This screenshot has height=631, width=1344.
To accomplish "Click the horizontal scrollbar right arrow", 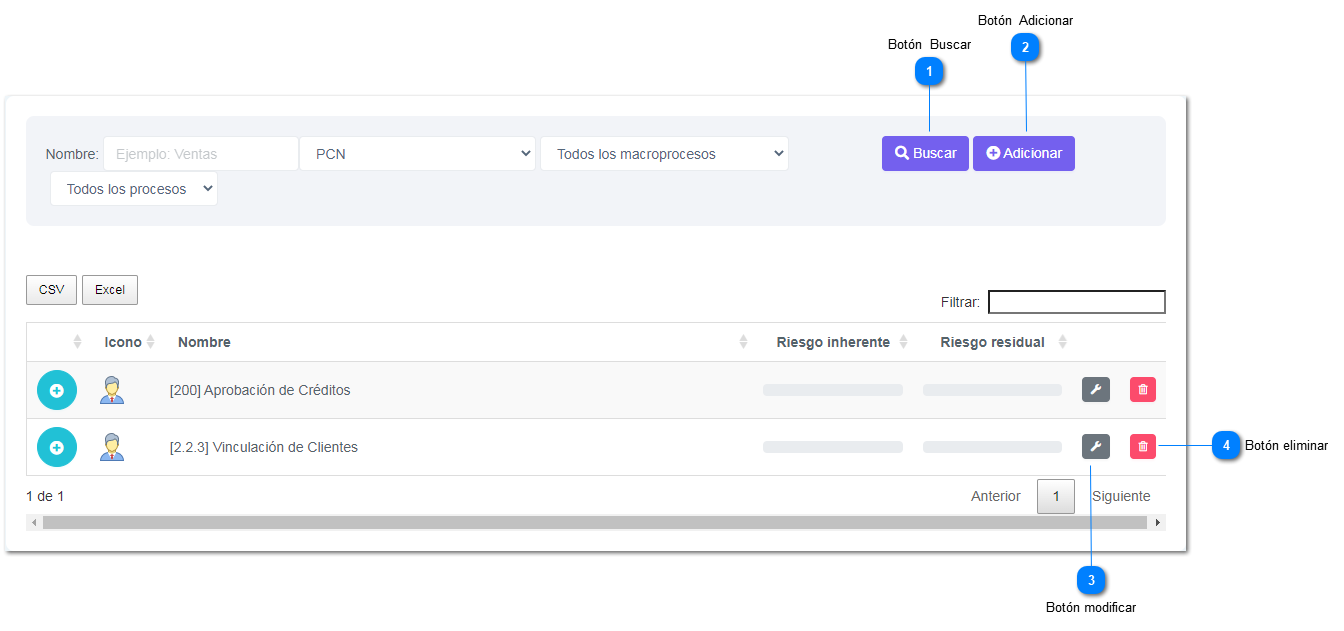I will pyautogui.click(x=1158, y=522).
